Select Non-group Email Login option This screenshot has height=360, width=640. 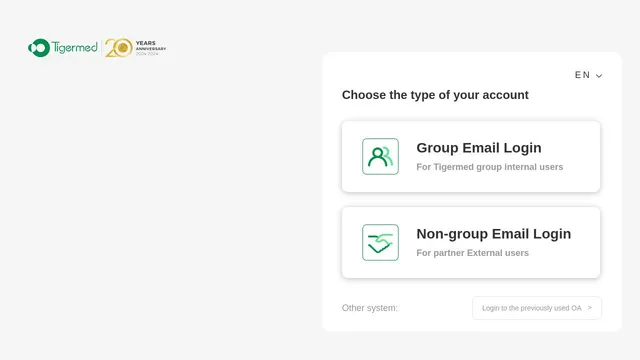coord(471,242)
